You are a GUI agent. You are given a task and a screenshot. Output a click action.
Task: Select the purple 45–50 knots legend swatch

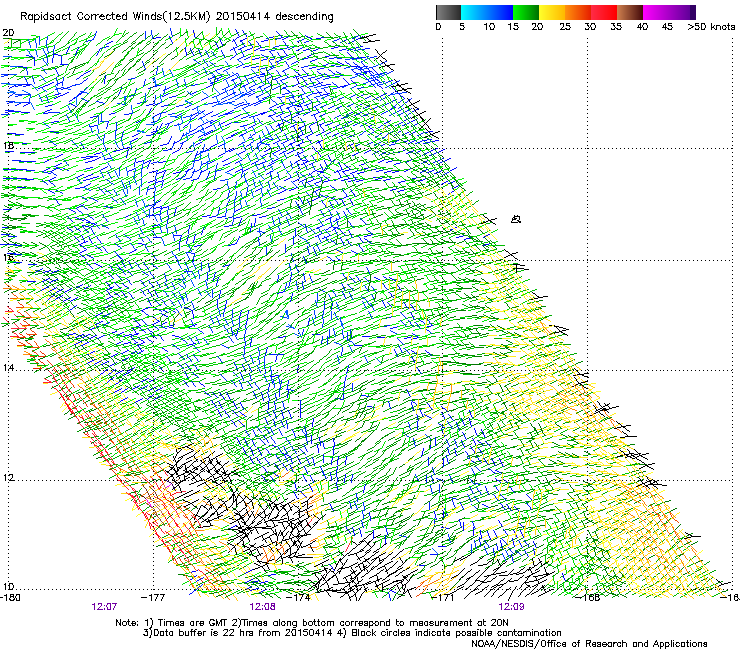coord(682,12)
